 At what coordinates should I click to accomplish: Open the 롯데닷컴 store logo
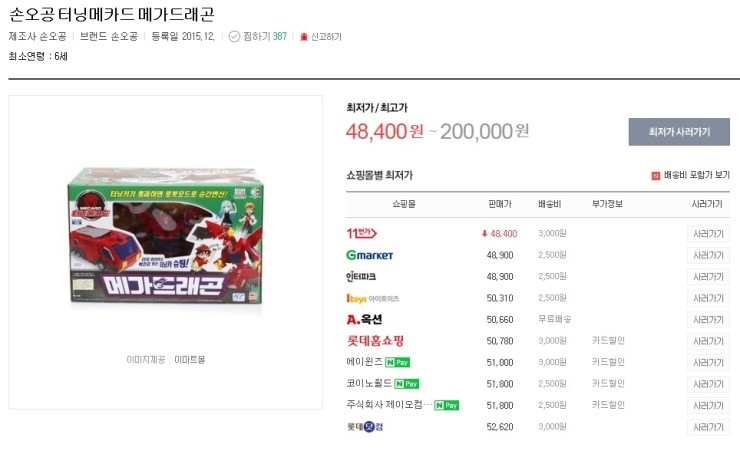(365, 427)
